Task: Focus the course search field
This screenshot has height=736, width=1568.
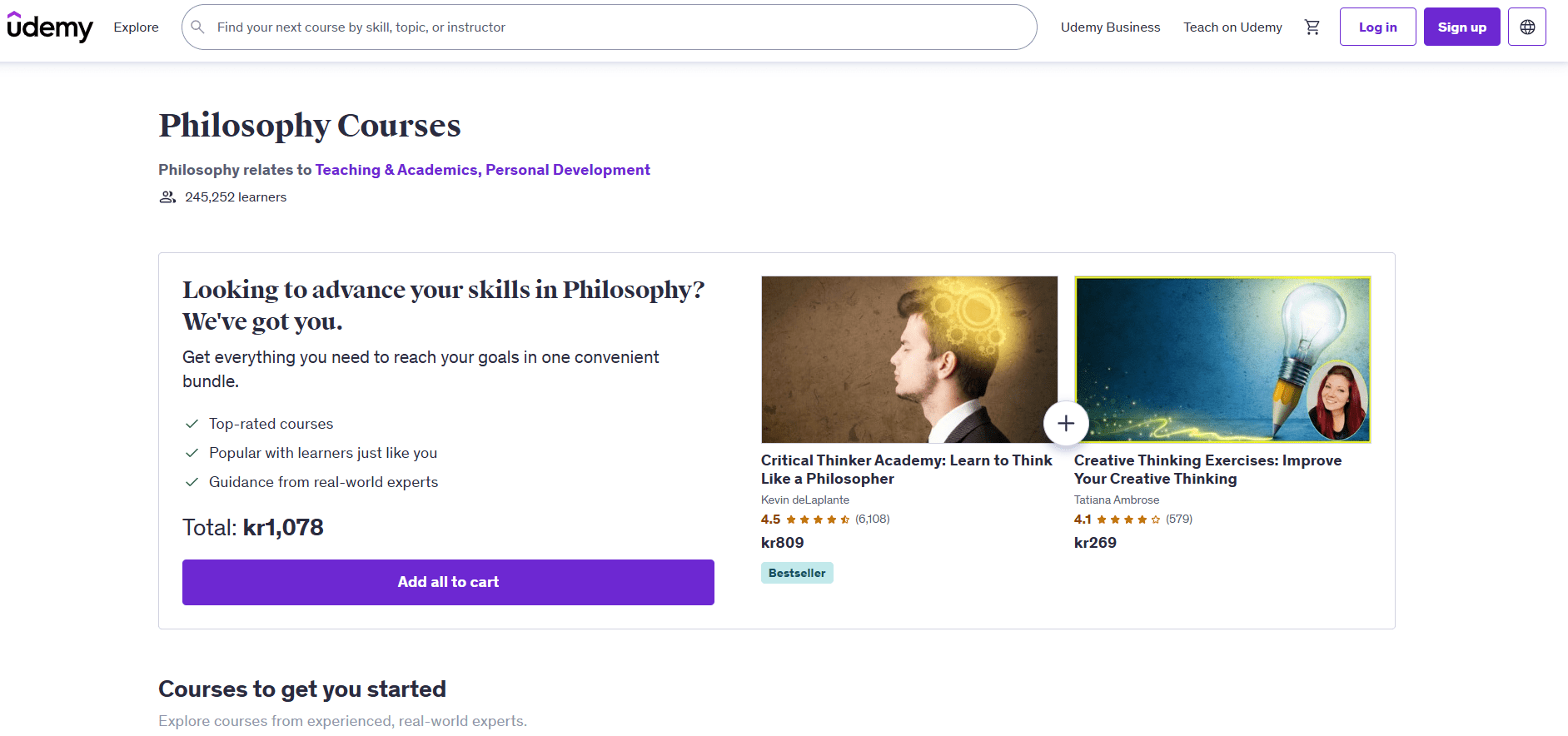Action: (610, 27)
